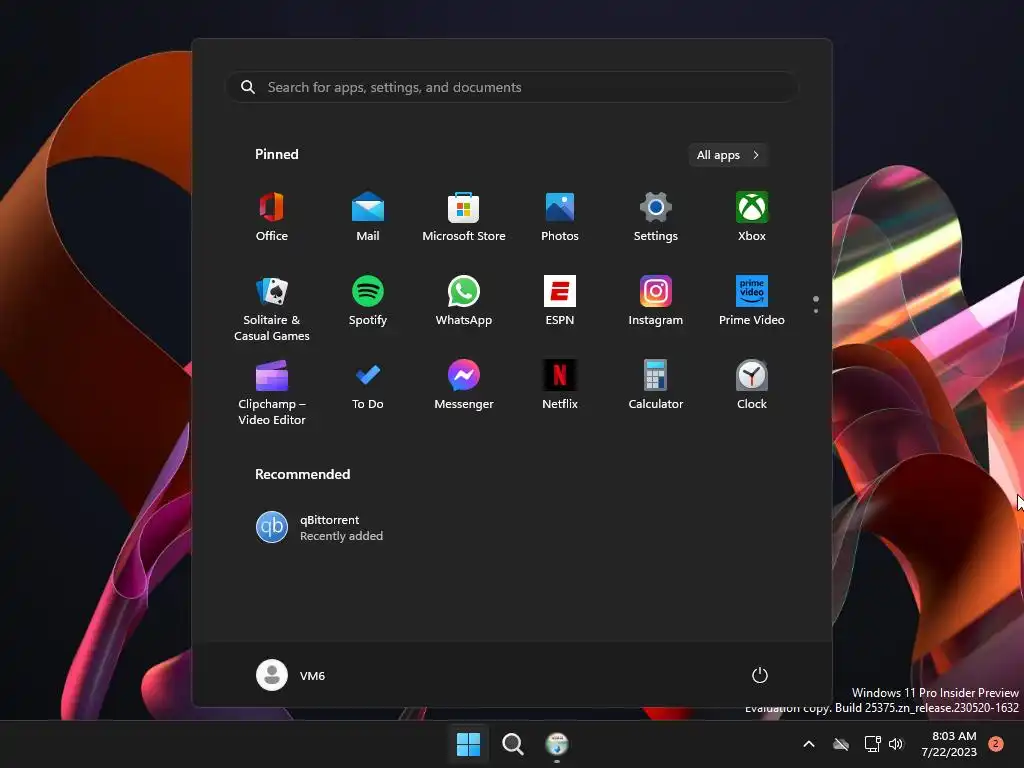1024x768 pixels.
Task: Launch the Mail app
Action: tap(368, 217)
